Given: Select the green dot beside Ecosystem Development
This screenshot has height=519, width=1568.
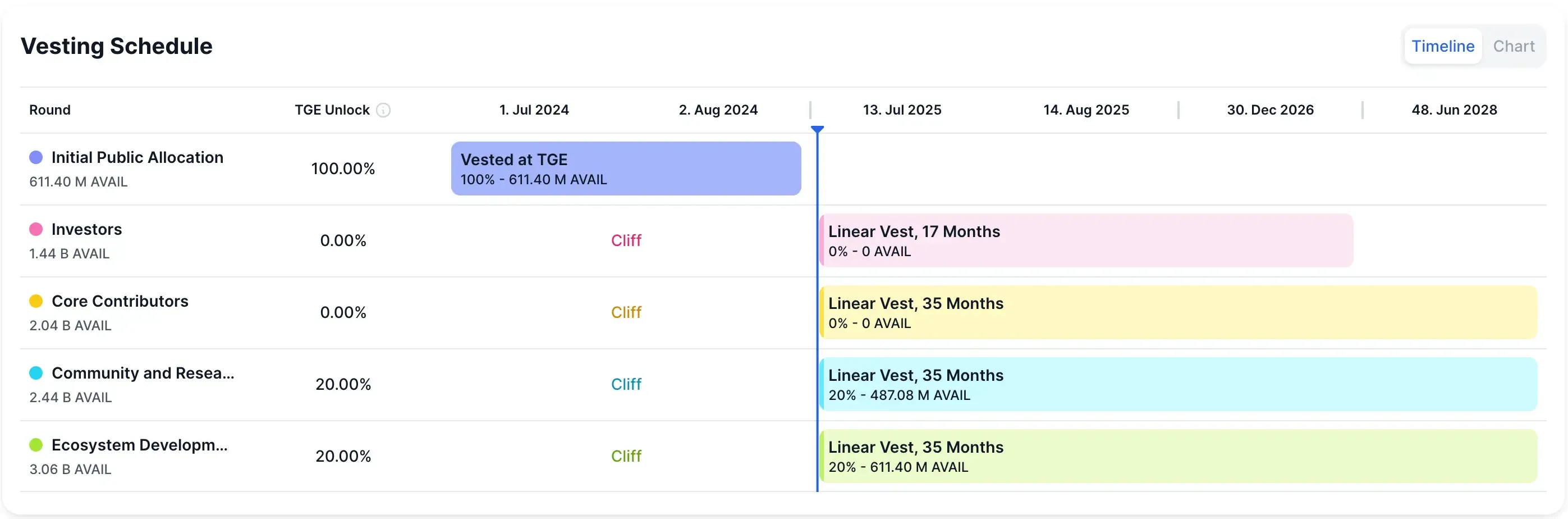Looking at the screenshot, I should tap(36, 445).
